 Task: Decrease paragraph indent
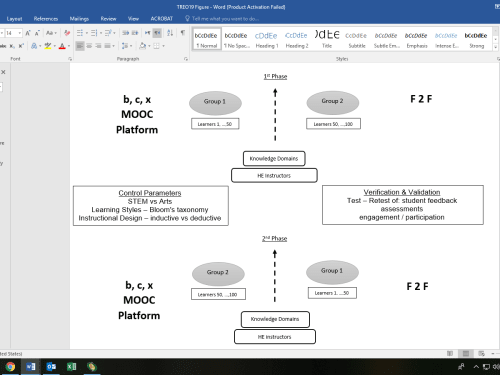coord(125,33)
